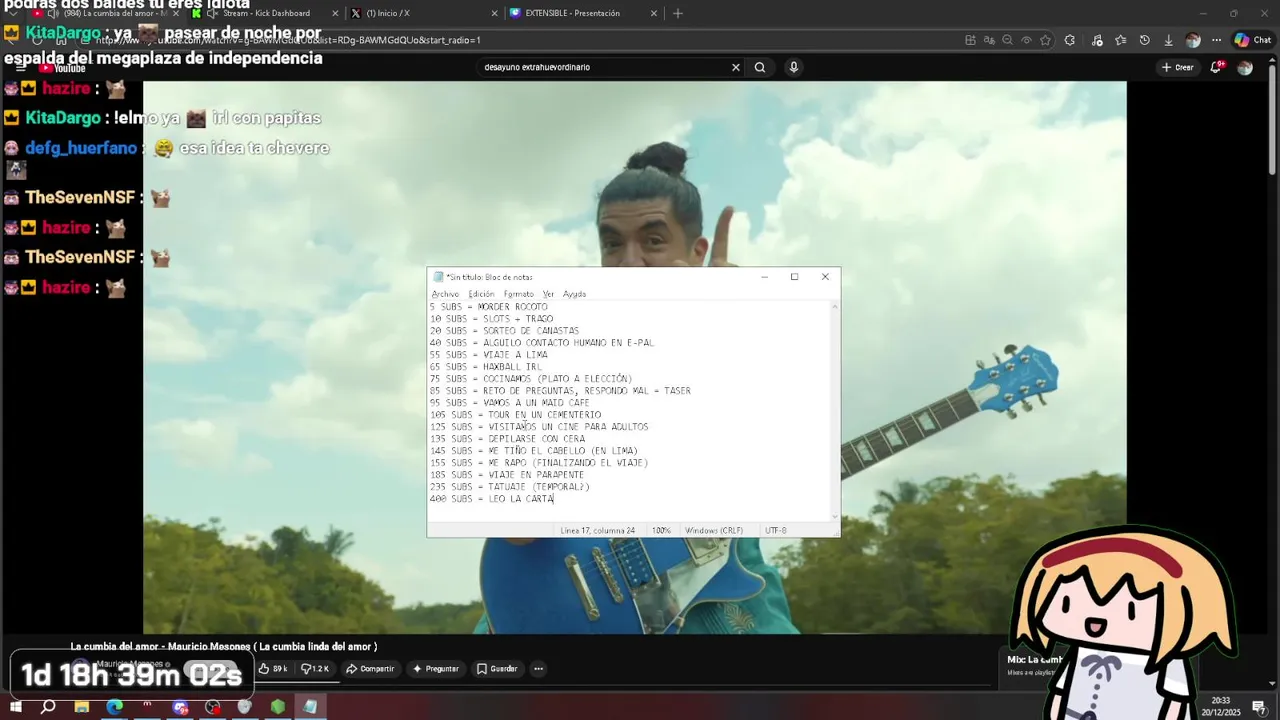Click the Preguntar button under the video
Viewport: 1280px width, 720px height.
click(436, 668)
